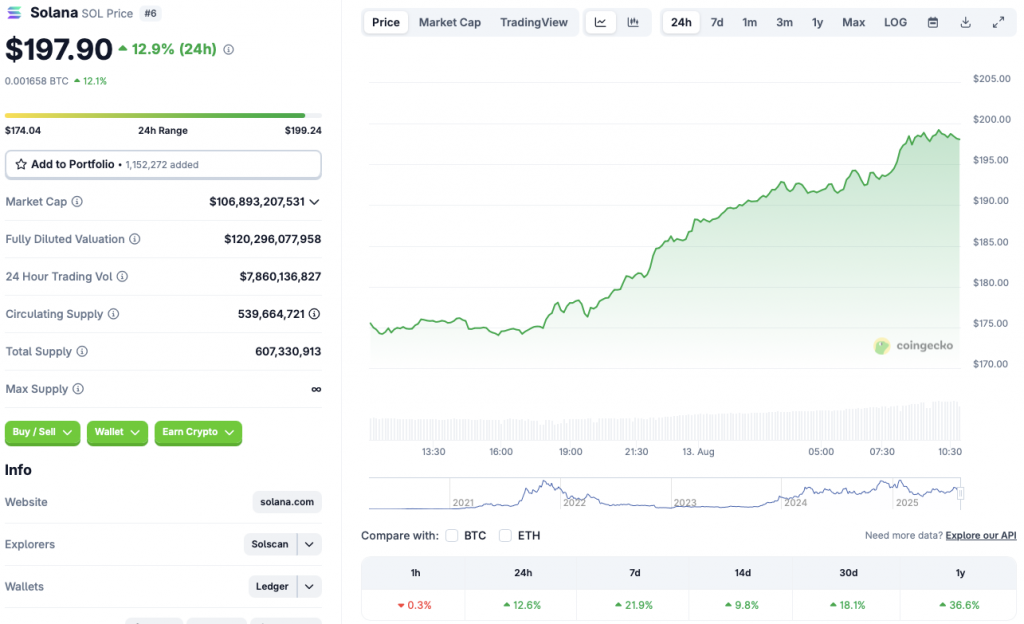Select the 1m time range
1024x624 pixels.
pos(750,22)
